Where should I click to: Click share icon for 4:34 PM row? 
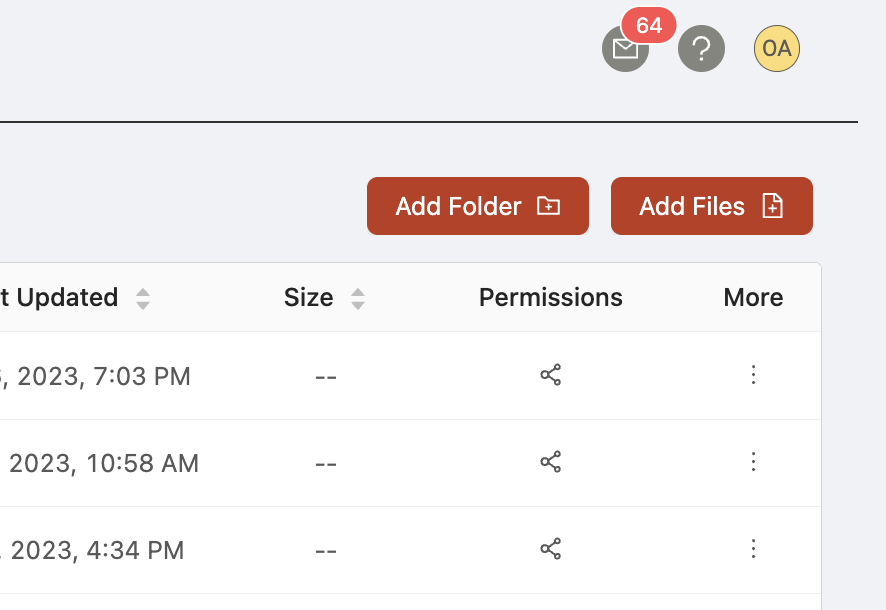click(550, 549)
